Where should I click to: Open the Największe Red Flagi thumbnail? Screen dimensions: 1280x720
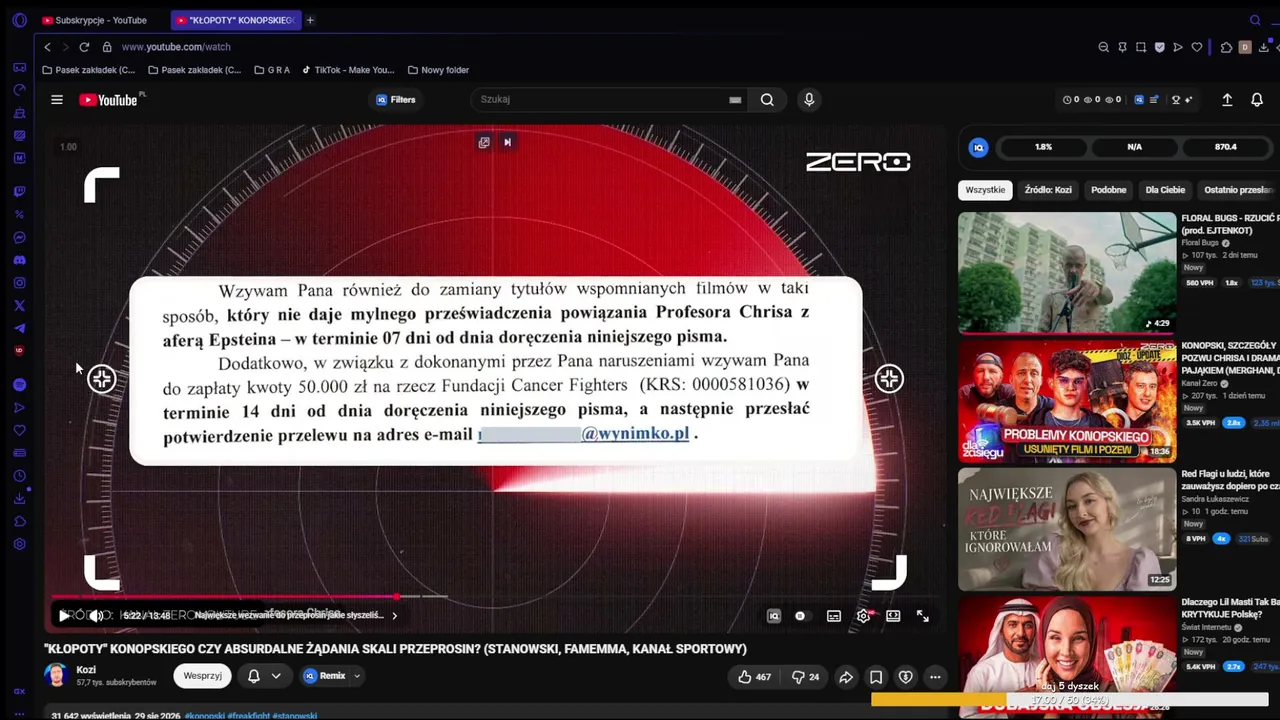1067,529
